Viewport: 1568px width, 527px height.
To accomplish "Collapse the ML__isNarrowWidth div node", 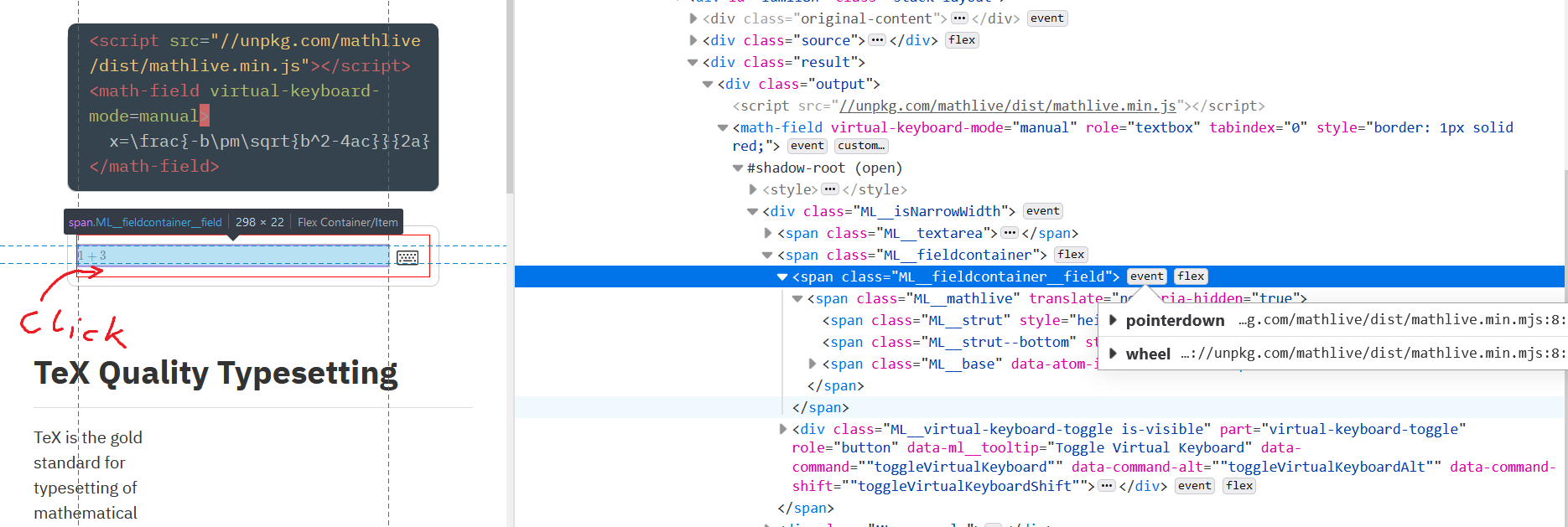I will point(753,211).
